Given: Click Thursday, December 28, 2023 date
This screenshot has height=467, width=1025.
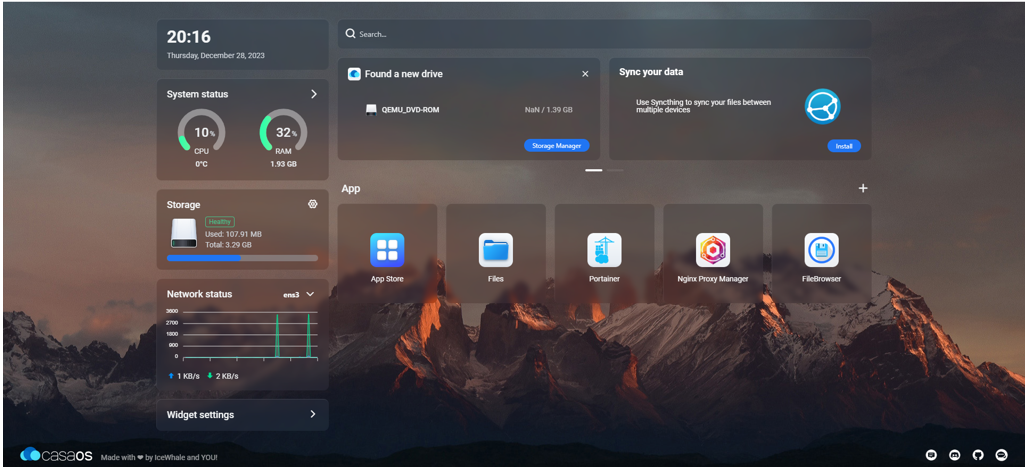Looking at the screenshot, I should coord(216,56).
